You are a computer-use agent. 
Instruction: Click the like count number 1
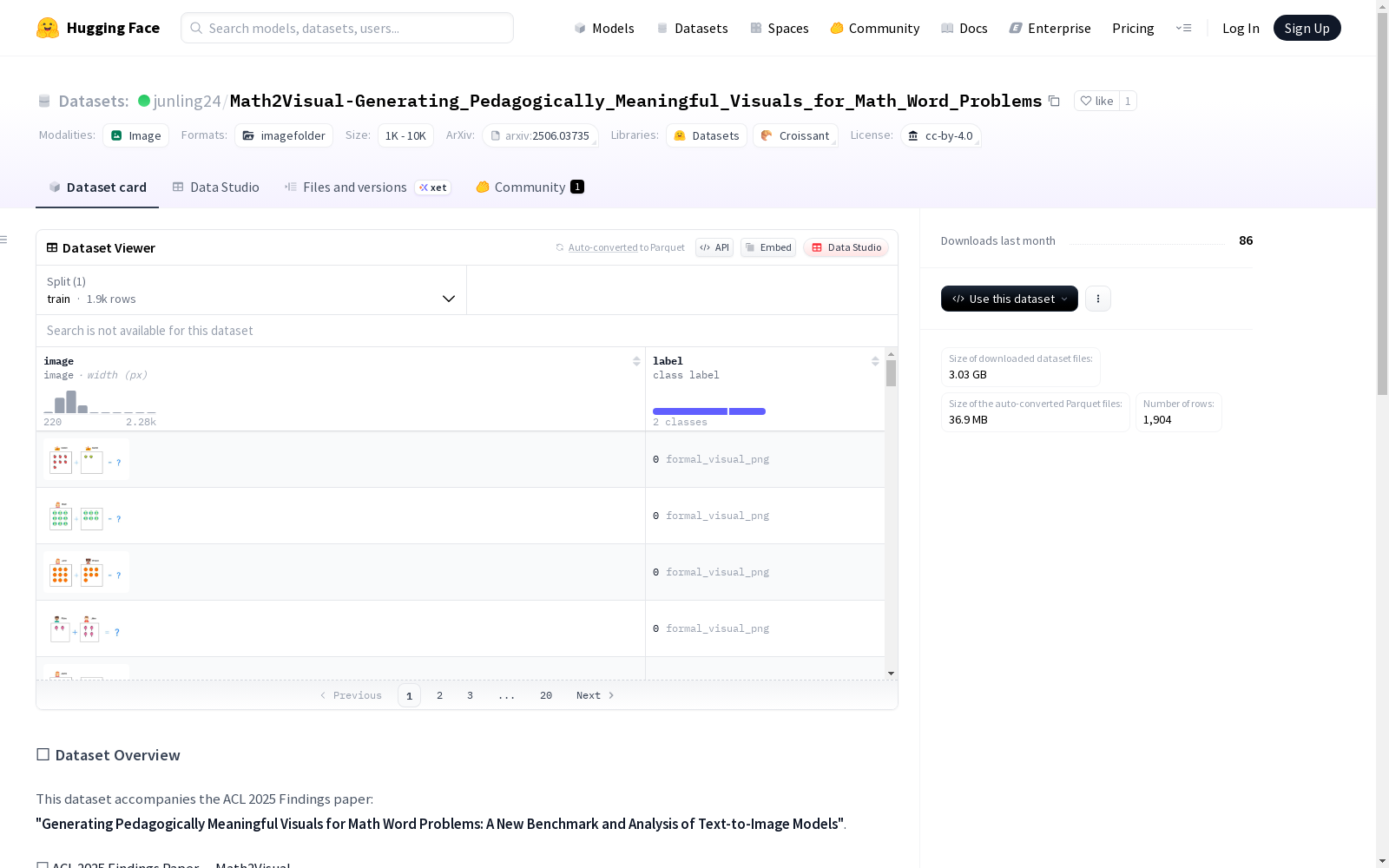coord(1128,101)
